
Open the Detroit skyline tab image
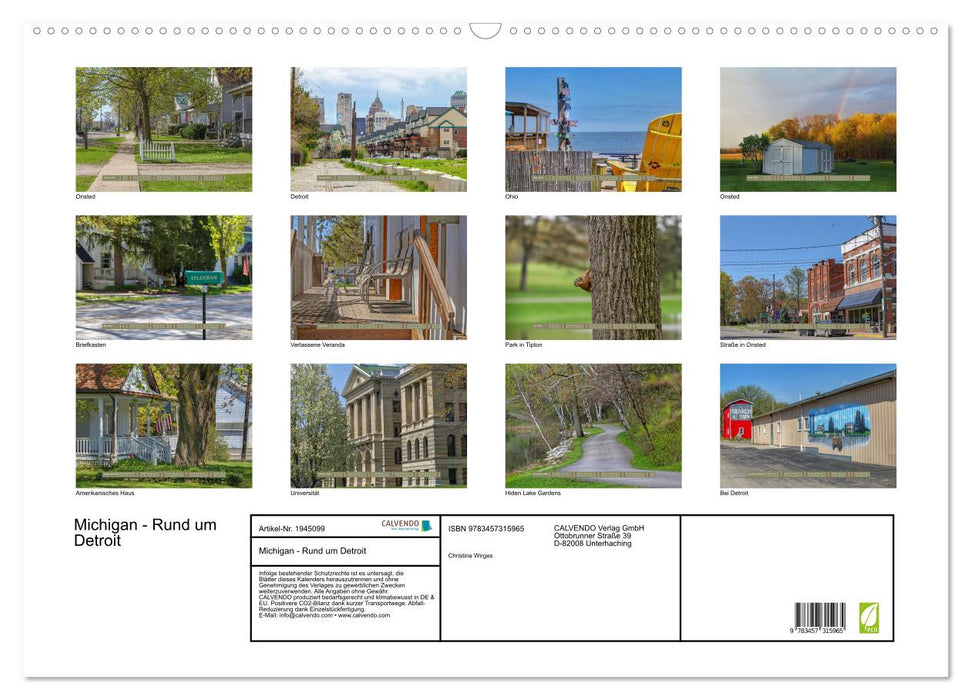[378, 128]
